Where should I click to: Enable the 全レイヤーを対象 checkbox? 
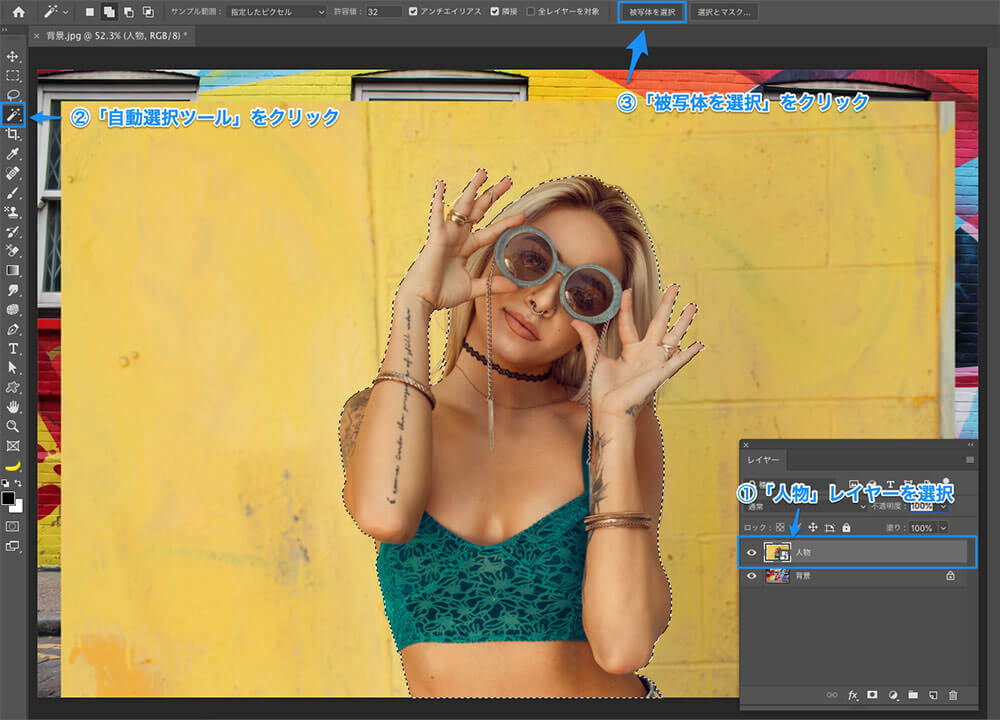pos(531,11)
